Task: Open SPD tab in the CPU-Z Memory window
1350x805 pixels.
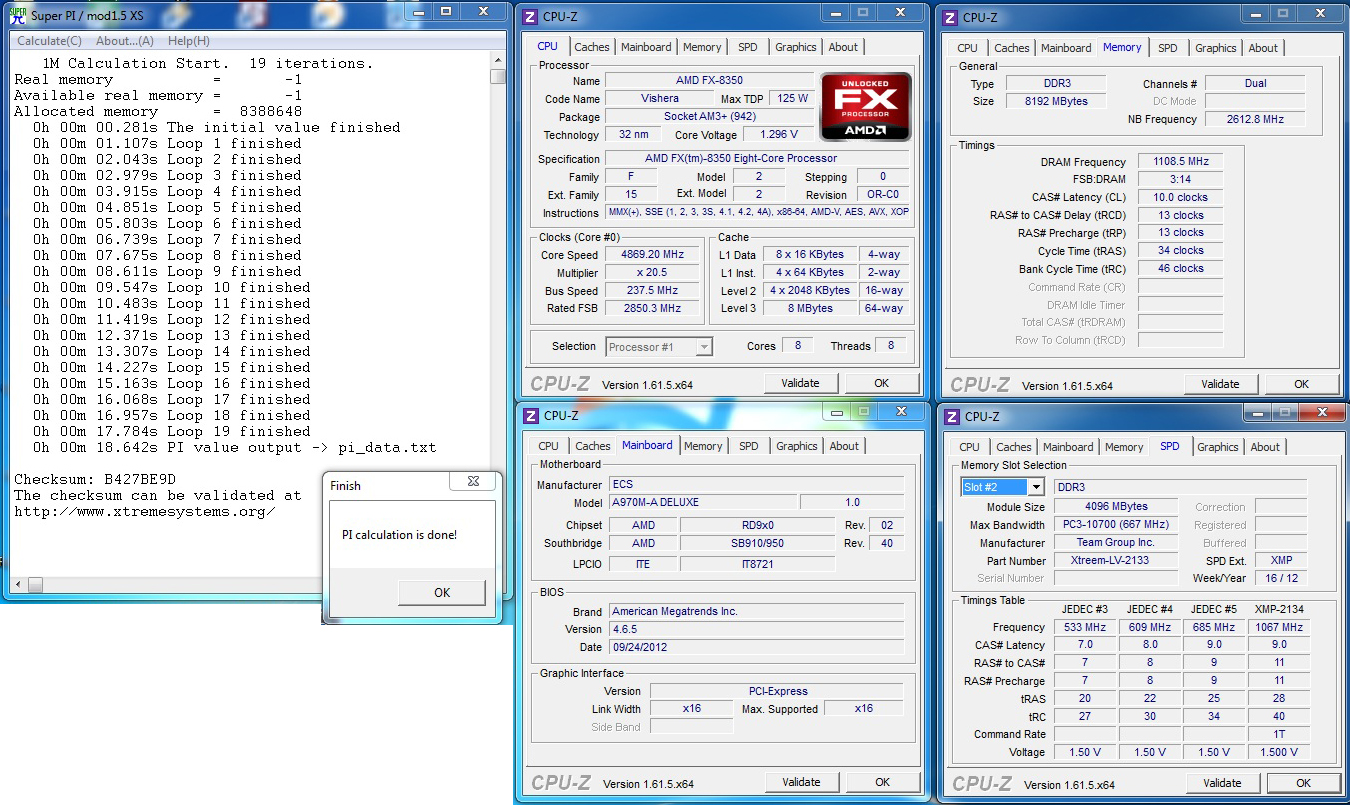Action: point(1168,48)
